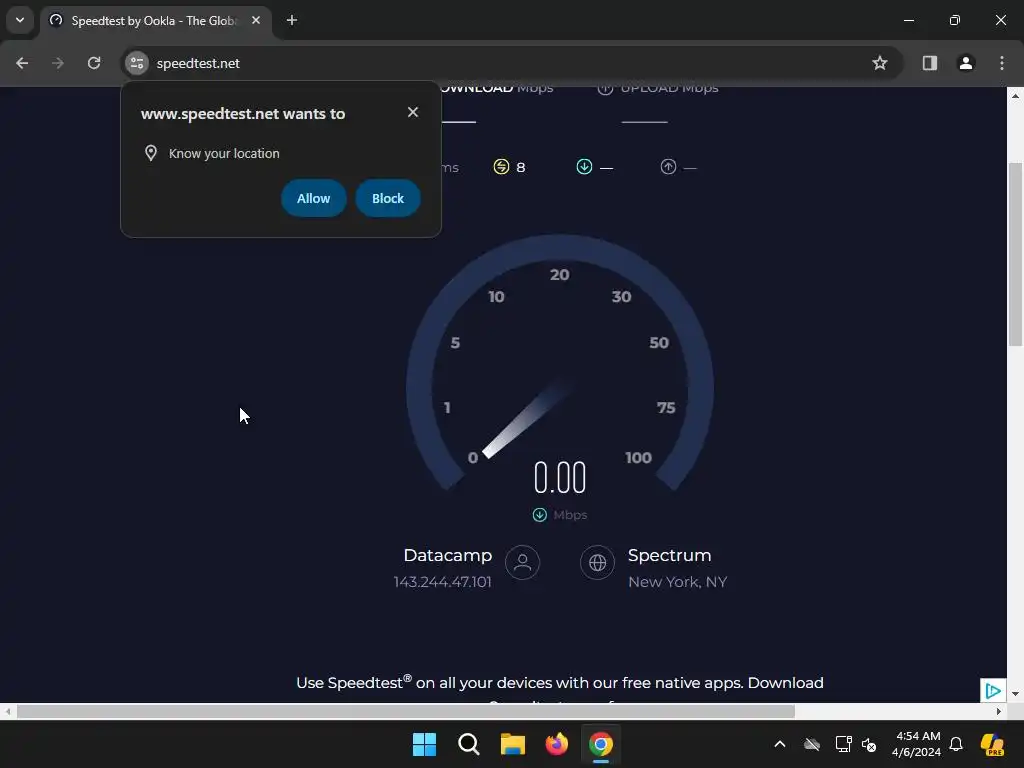Go back to the previous page
1024x768 pixels.
click(22, 63)
